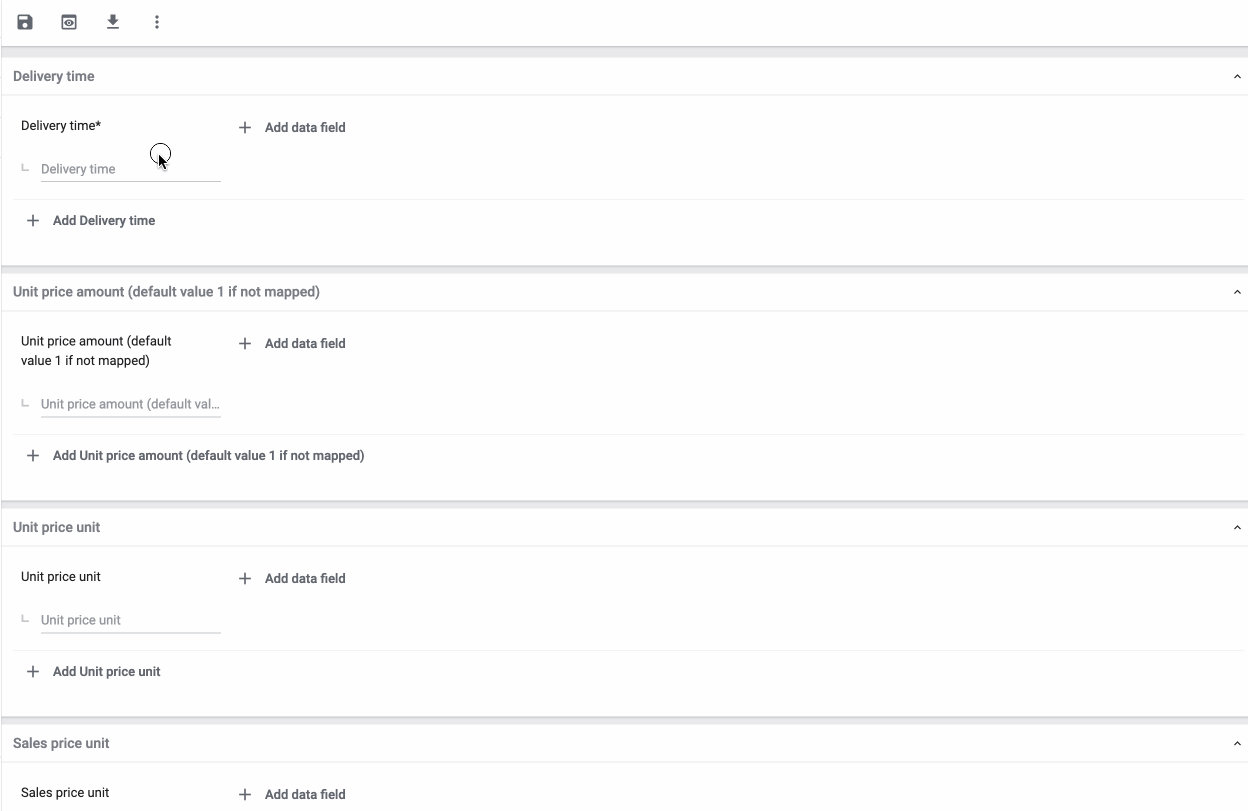Click the preview icon in toolbar

point(69,22)
